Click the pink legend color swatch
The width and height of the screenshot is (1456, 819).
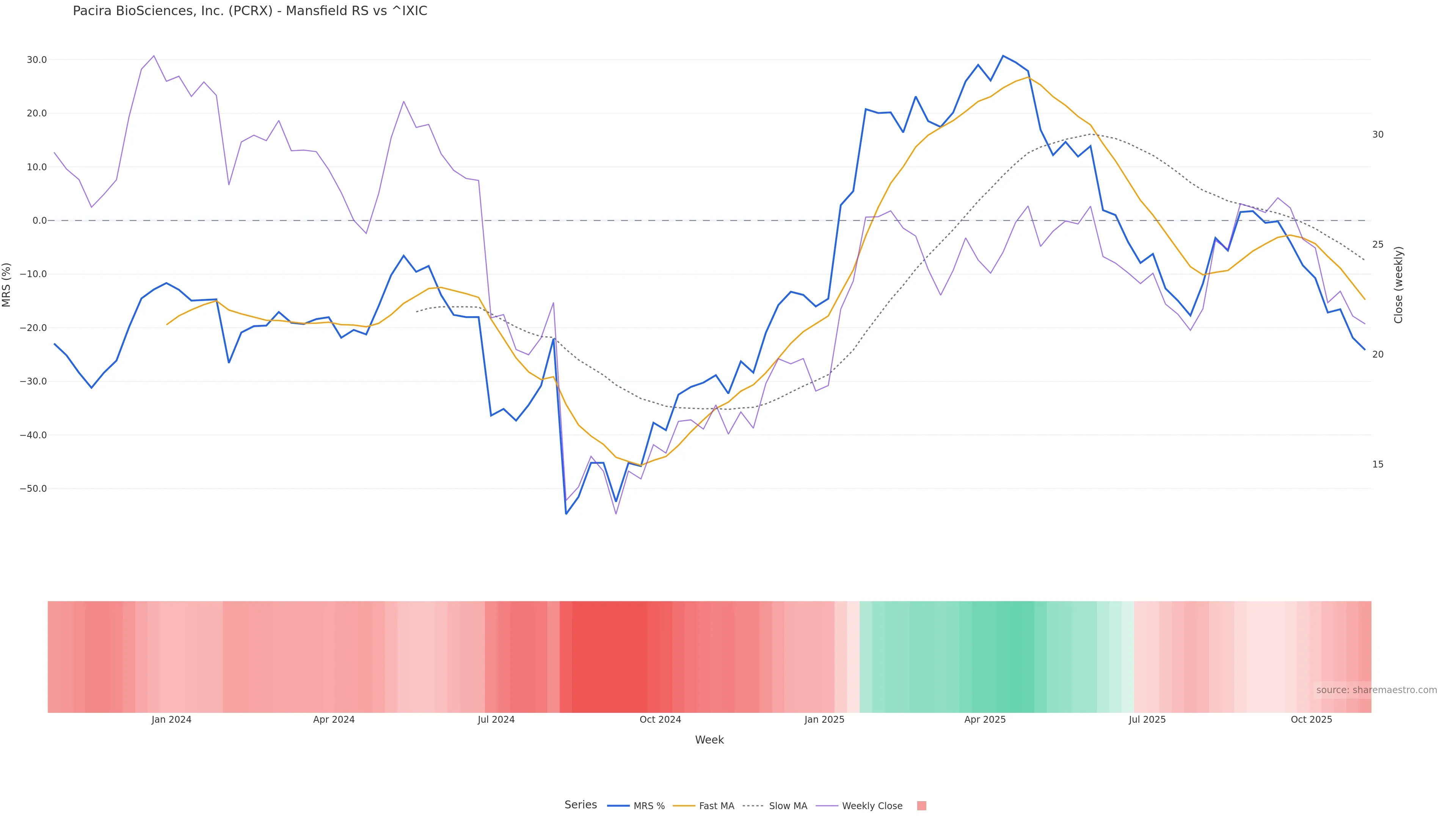[x=921, y=806]
